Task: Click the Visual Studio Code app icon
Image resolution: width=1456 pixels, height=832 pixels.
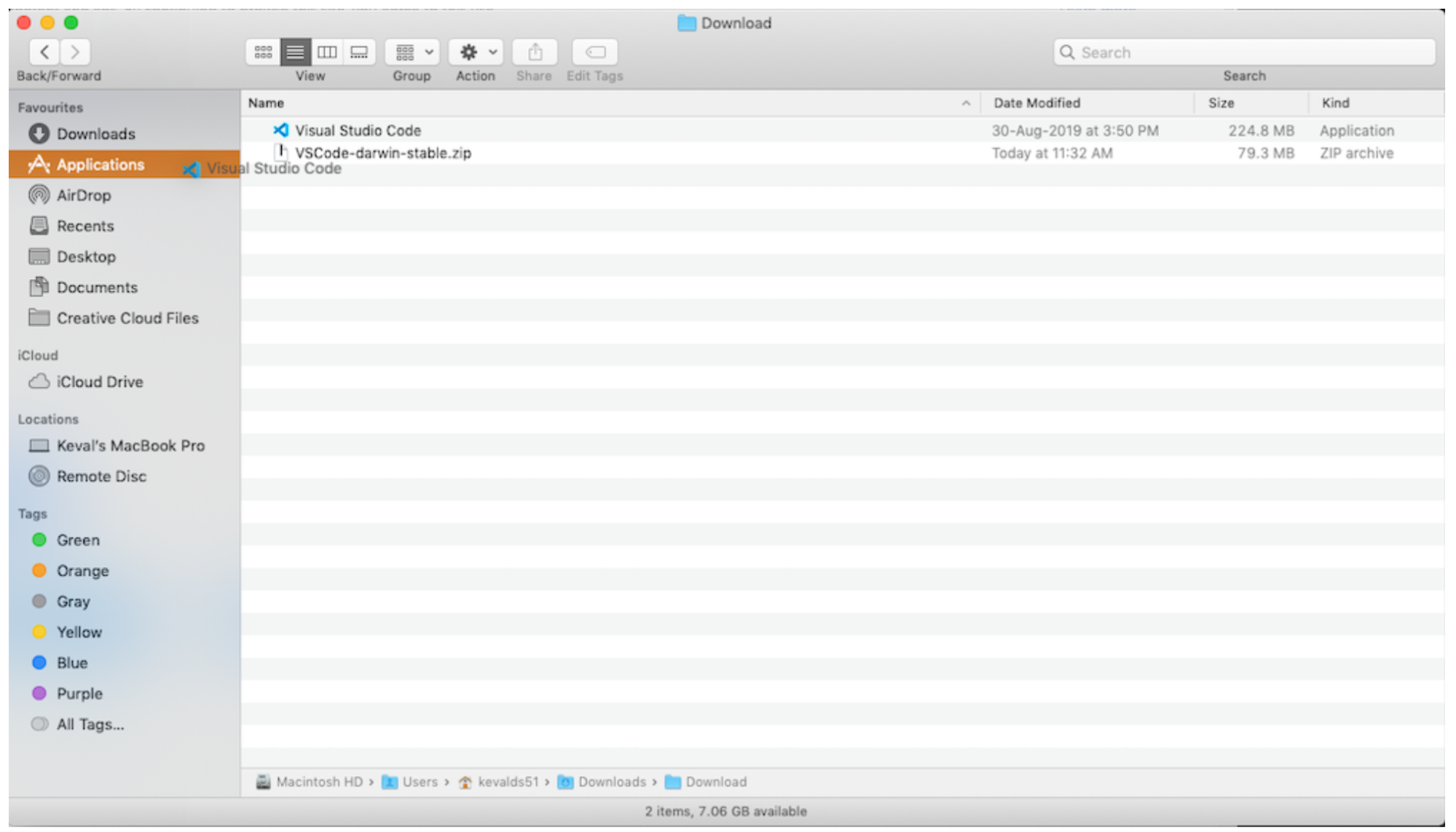Action: click(280, 130)
